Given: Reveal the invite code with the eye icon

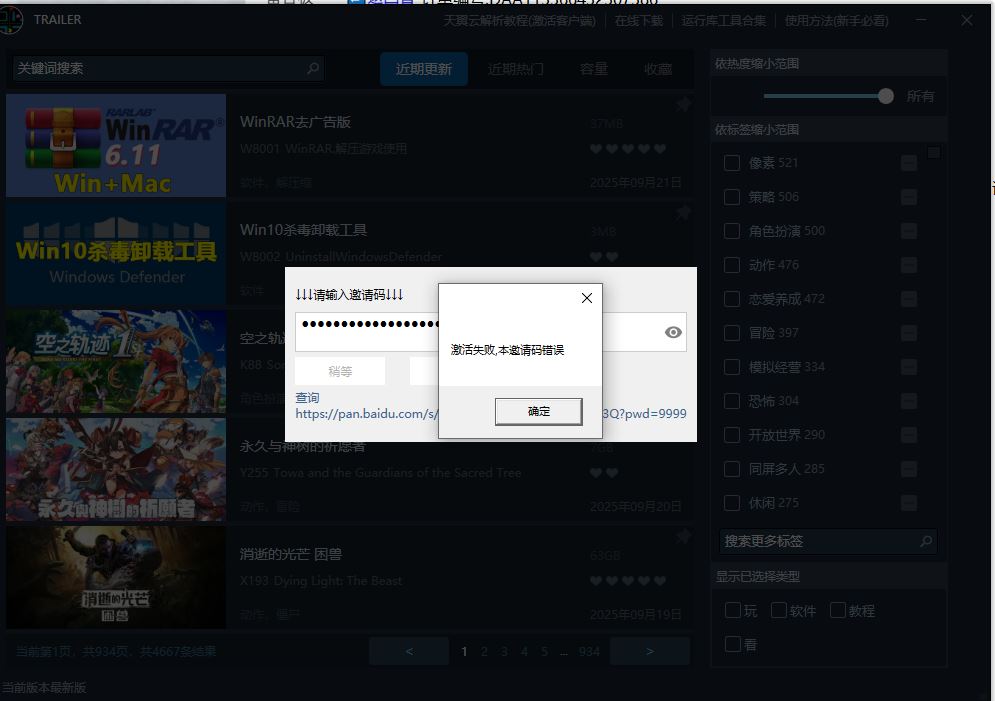Looking at the screenshot, I should (x=673, y=332).
